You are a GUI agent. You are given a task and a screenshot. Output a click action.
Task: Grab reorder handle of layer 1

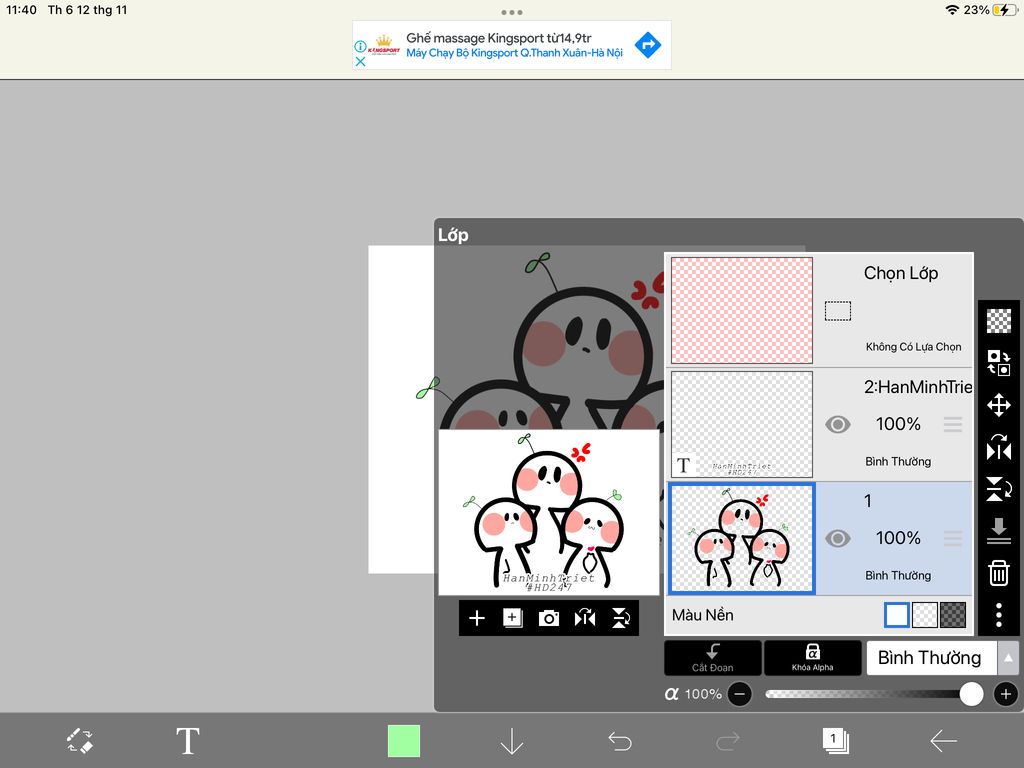953,539
